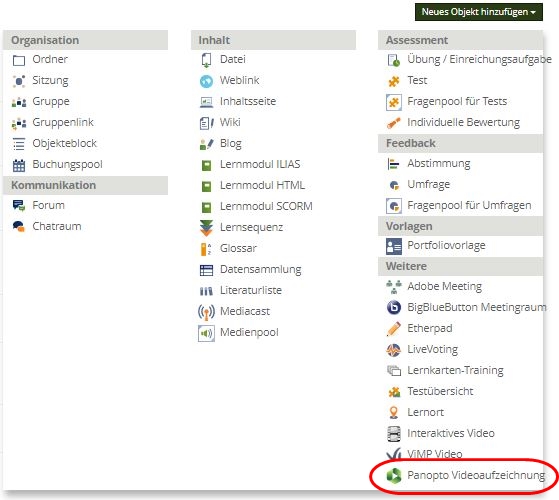559x500 pixels.
Task: Select Lernmodul SCORM menu entry
Action: click(266, 206)
